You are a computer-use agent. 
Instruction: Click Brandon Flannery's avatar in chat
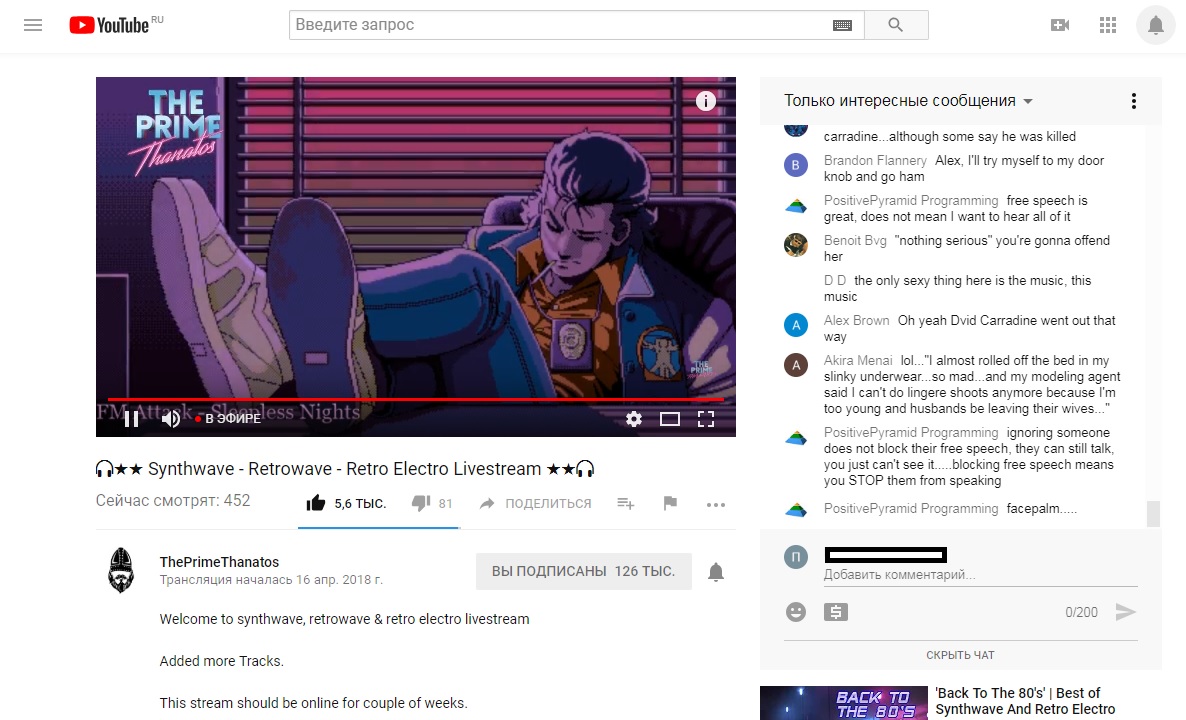pos(796,165)
